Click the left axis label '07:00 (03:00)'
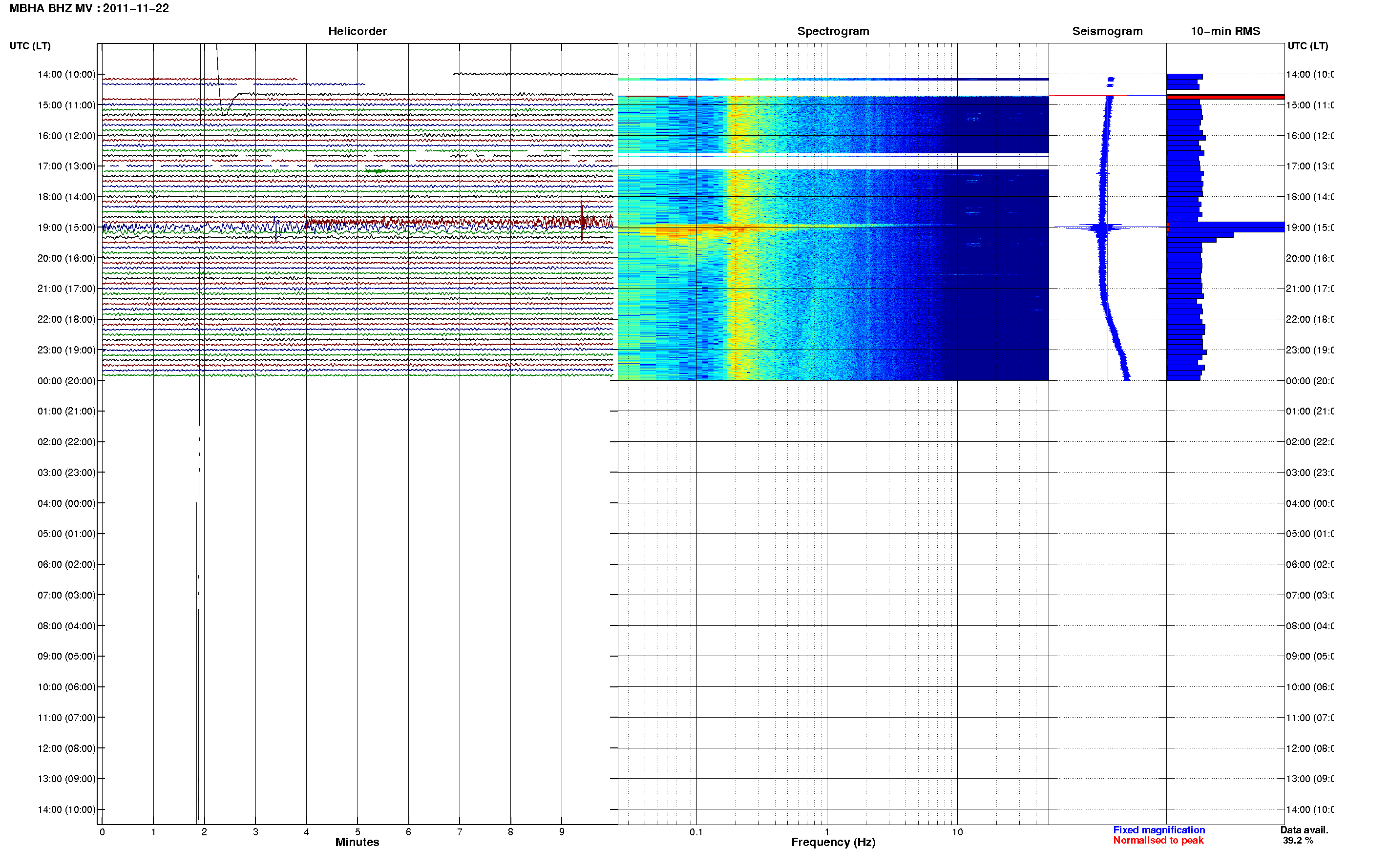 (x=66, y=595)
